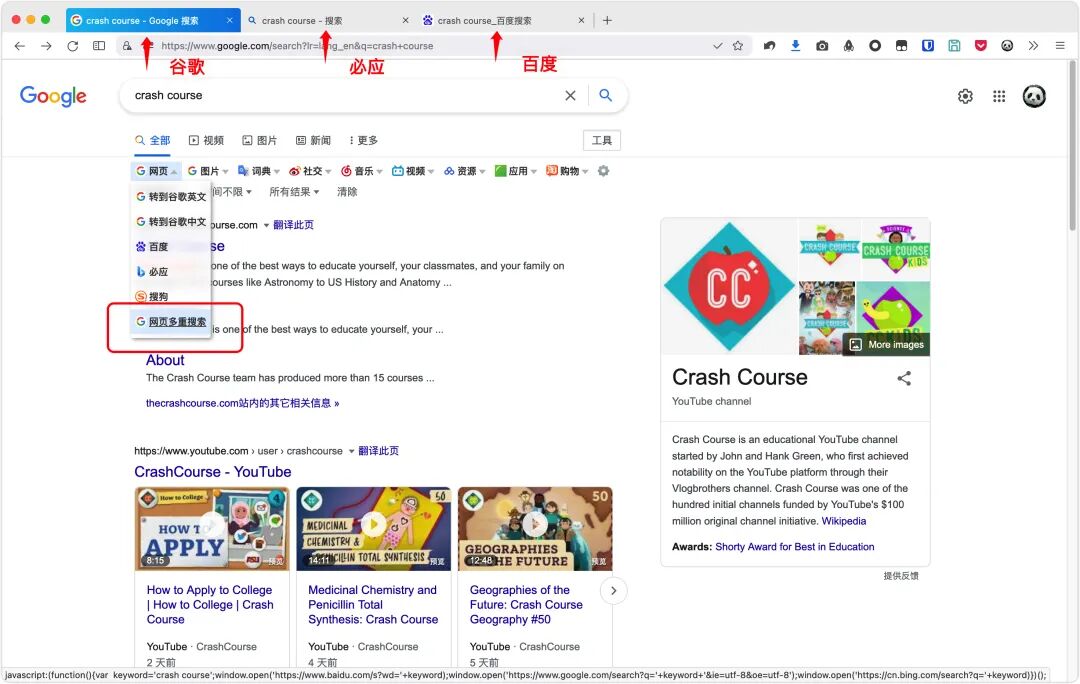1080x684 pixels.
Task: Switch to the crash course 百度搜索 tab
Action: pos(503,21)
